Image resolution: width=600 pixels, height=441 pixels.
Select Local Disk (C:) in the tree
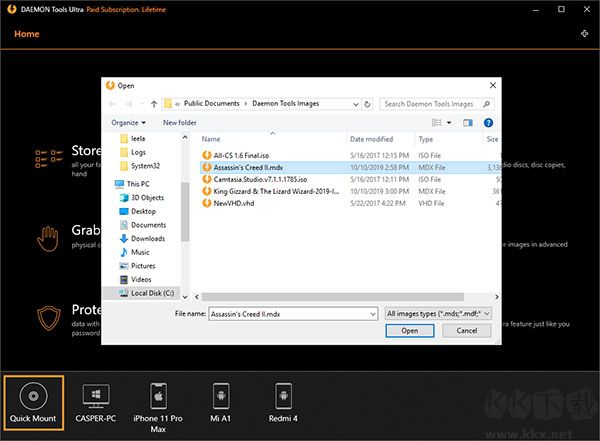150,294
